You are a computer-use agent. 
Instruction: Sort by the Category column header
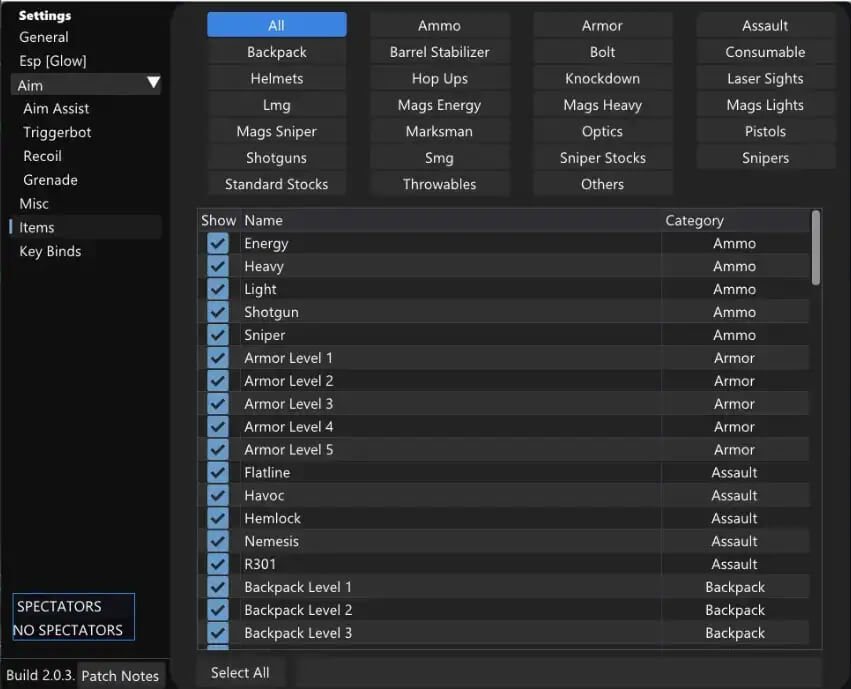click(x=694, y=220)
